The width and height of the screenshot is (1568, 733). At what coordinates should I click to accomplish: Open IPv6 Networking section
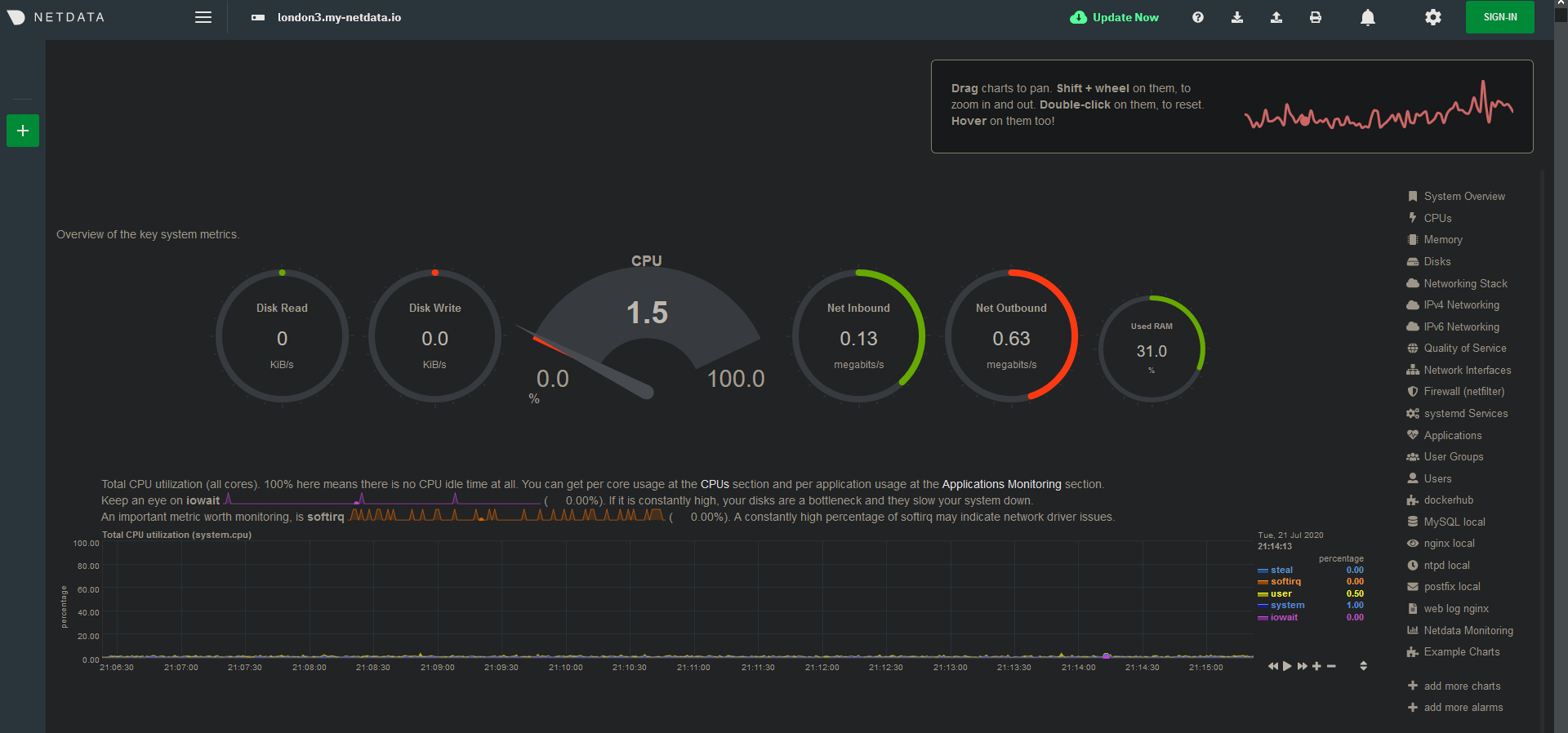(1462, 327)
